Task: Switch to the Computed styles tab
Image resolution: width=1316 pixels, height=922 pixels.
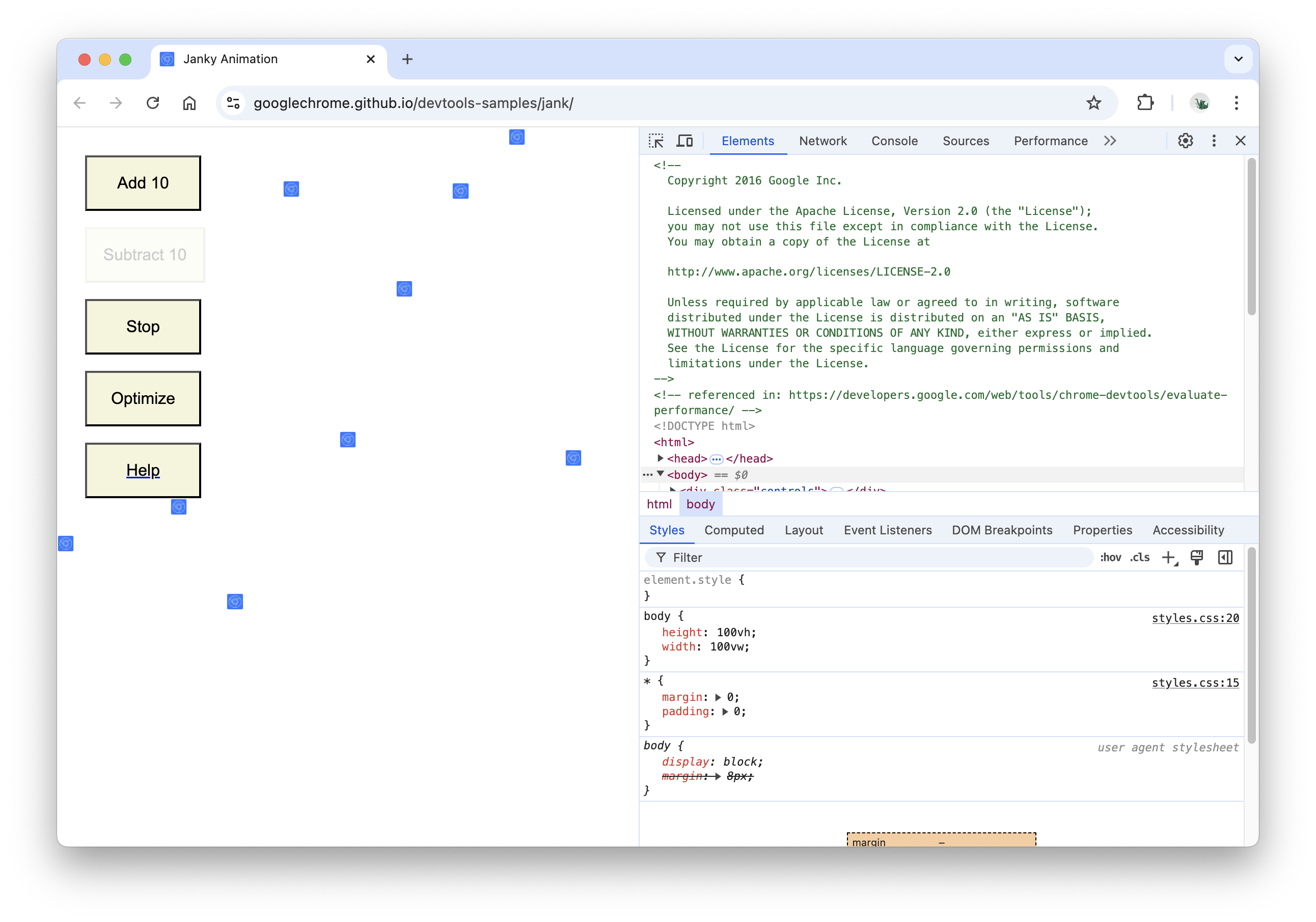Action: click(734, 530)
